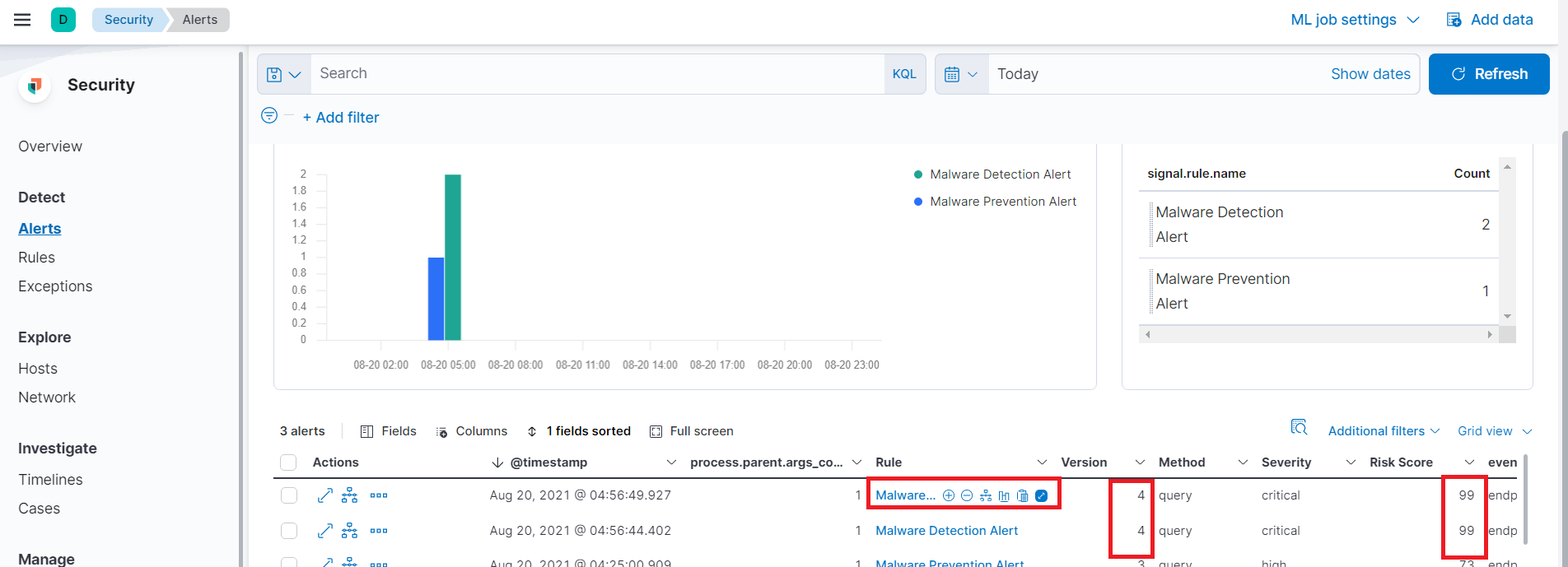Open Network under Explore
The height and width of the screenshot is (567, 1568).
47,397
